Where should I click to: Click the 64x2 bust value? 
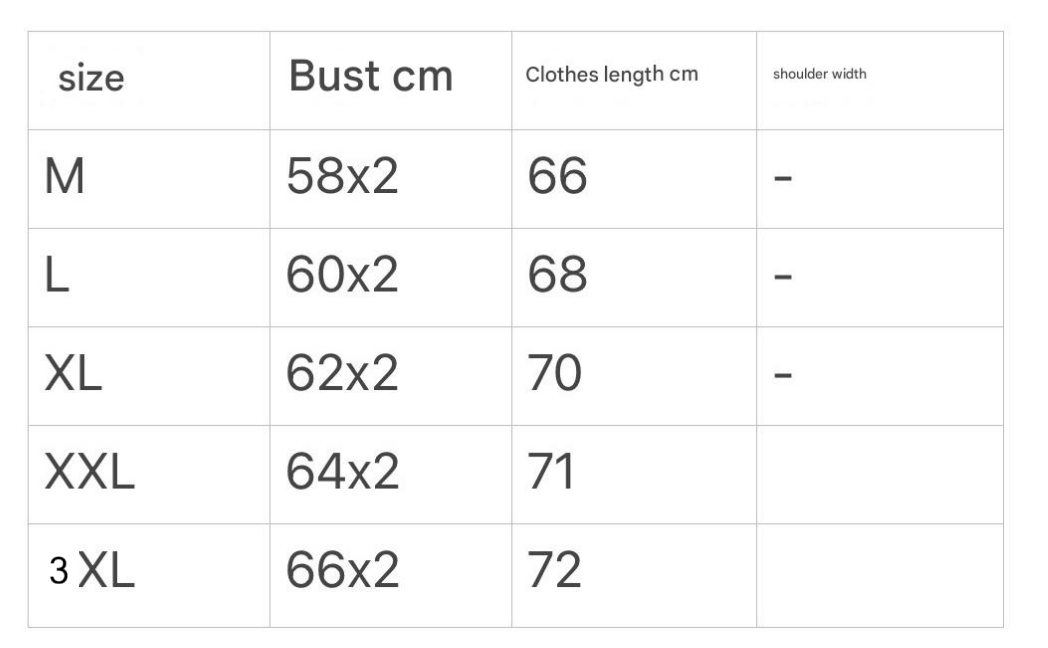342,473
